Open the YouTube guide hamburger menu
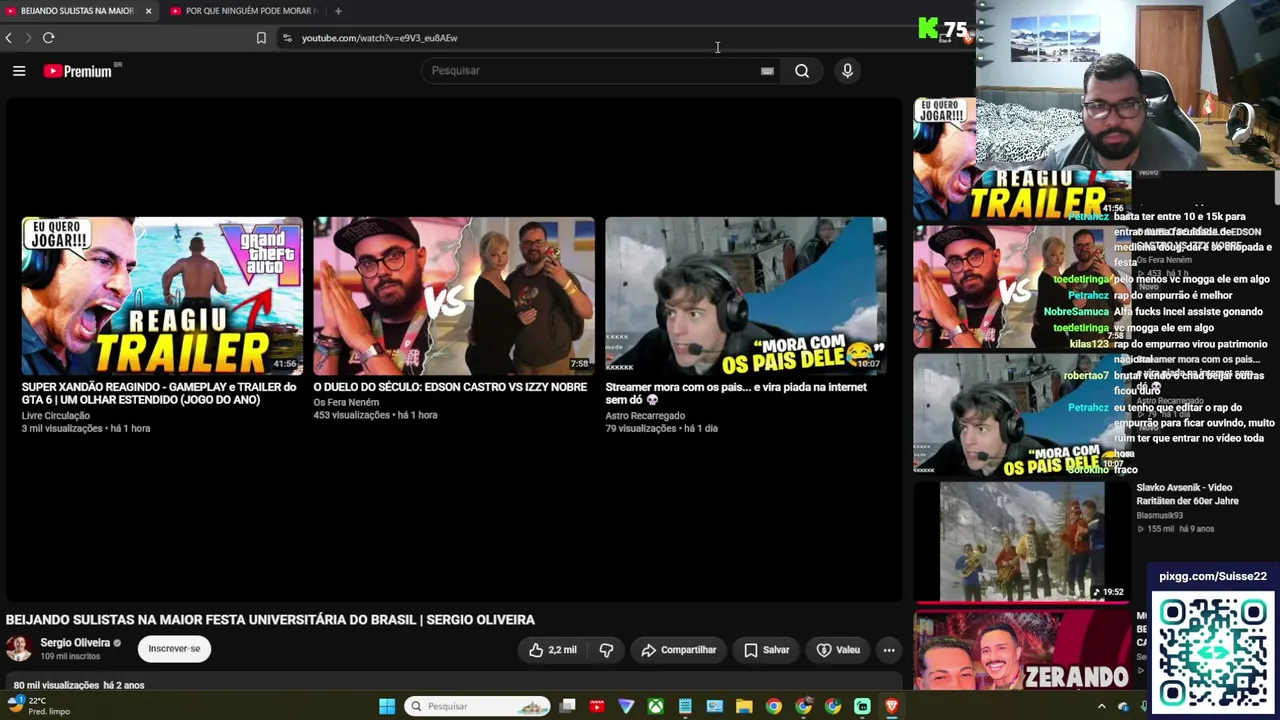 (19, 71)
